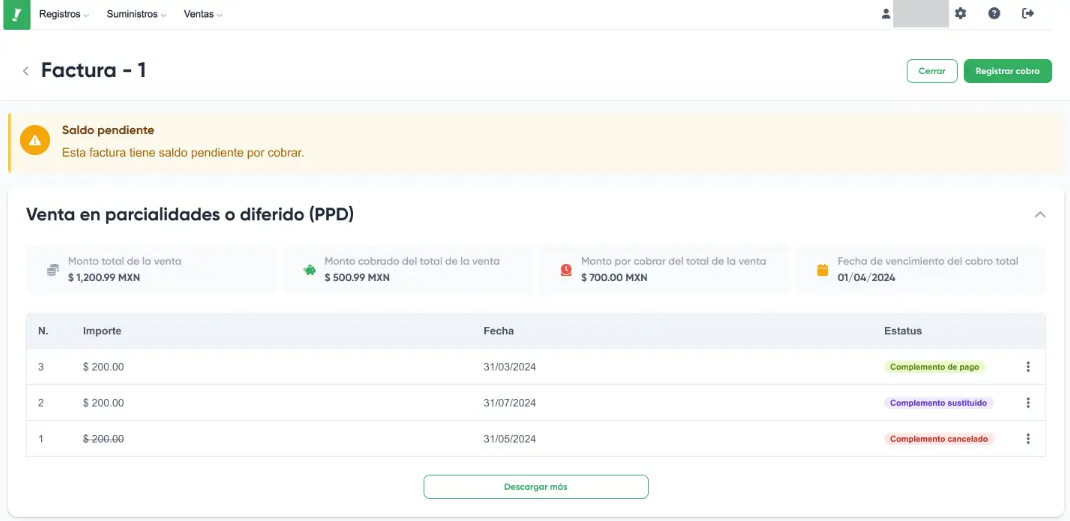Click the blurred user name field
This screenshot has width=1070, height=521.
[x=921, y=14]
